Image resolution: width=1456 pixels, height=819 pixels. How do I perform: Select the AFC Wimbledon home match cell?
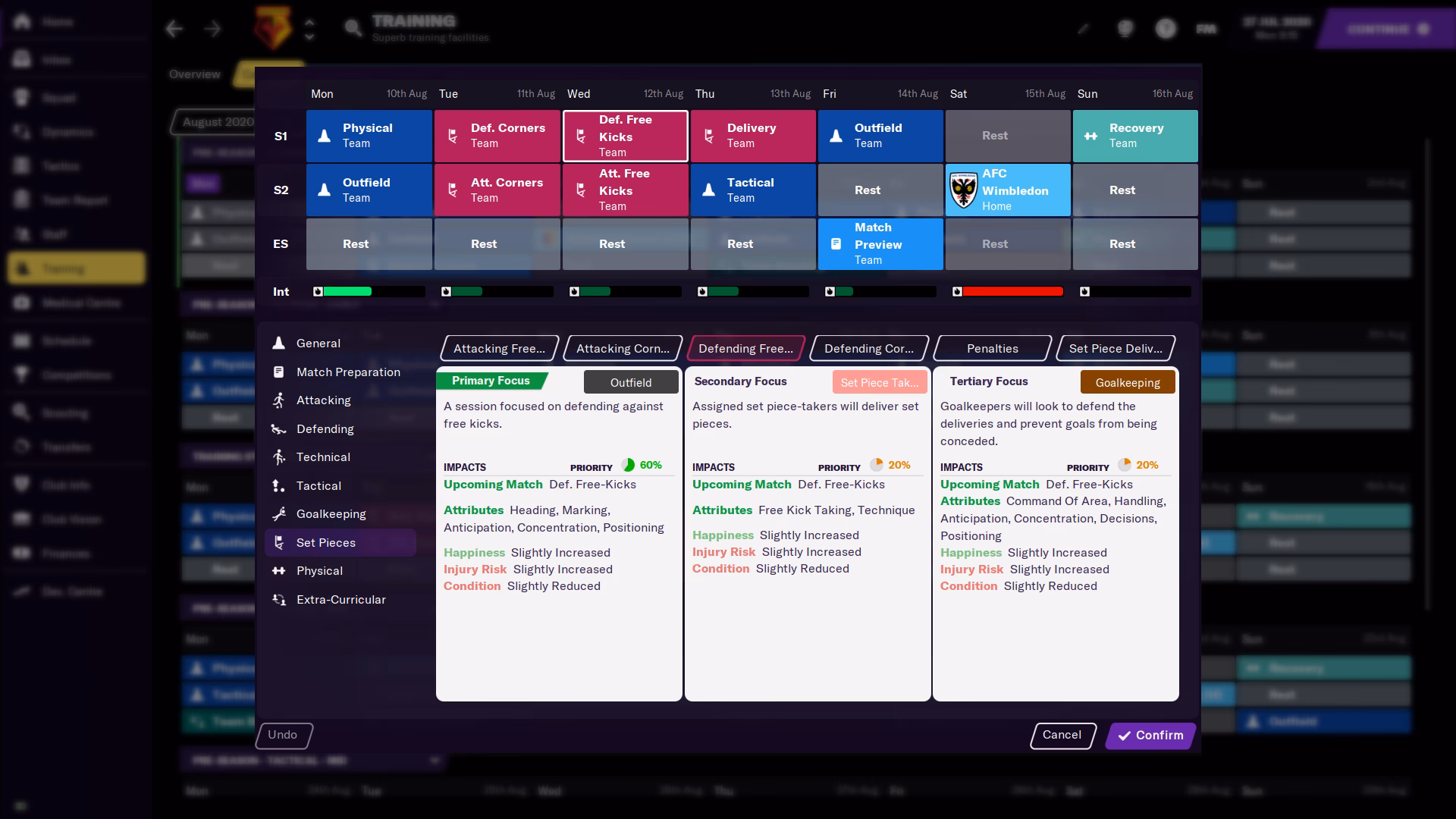click(x=1008, y=190)
